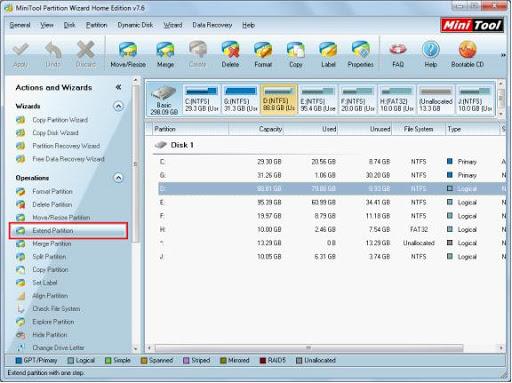This screenshot has height=383, width=512.
Task: Select H:(FAT32) block in disk map
Action: pyautogui.click(x=397, y=100)
